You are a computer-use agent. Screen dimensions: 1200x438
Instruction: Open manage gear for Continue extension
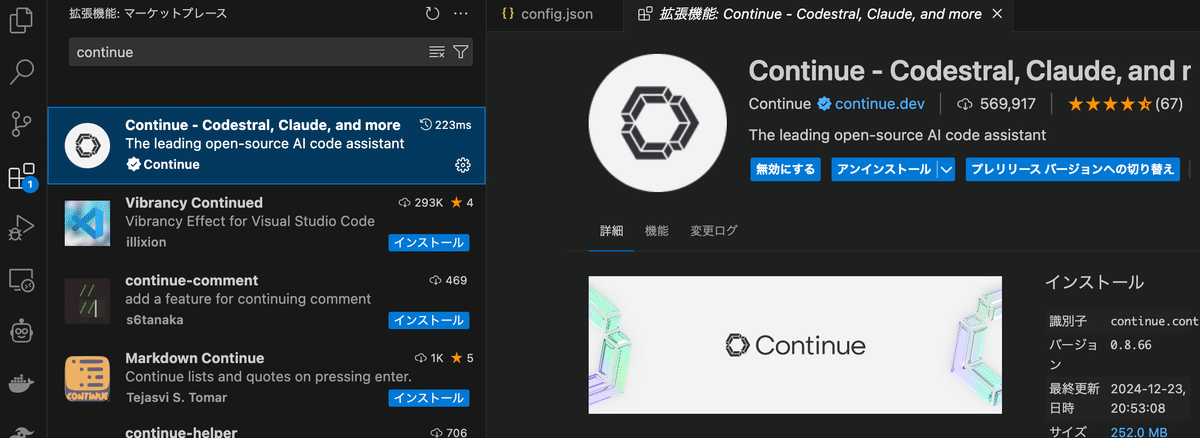463,165
